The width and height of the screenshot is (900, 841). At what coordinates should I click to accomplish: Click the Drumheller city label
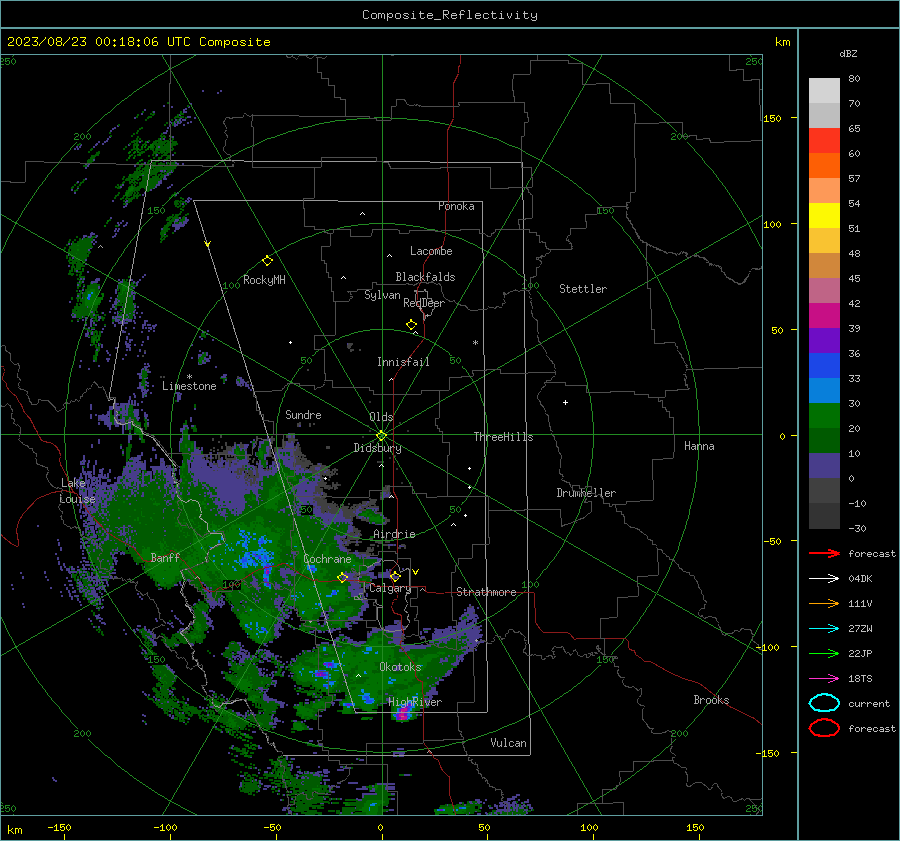pos(586,493)
